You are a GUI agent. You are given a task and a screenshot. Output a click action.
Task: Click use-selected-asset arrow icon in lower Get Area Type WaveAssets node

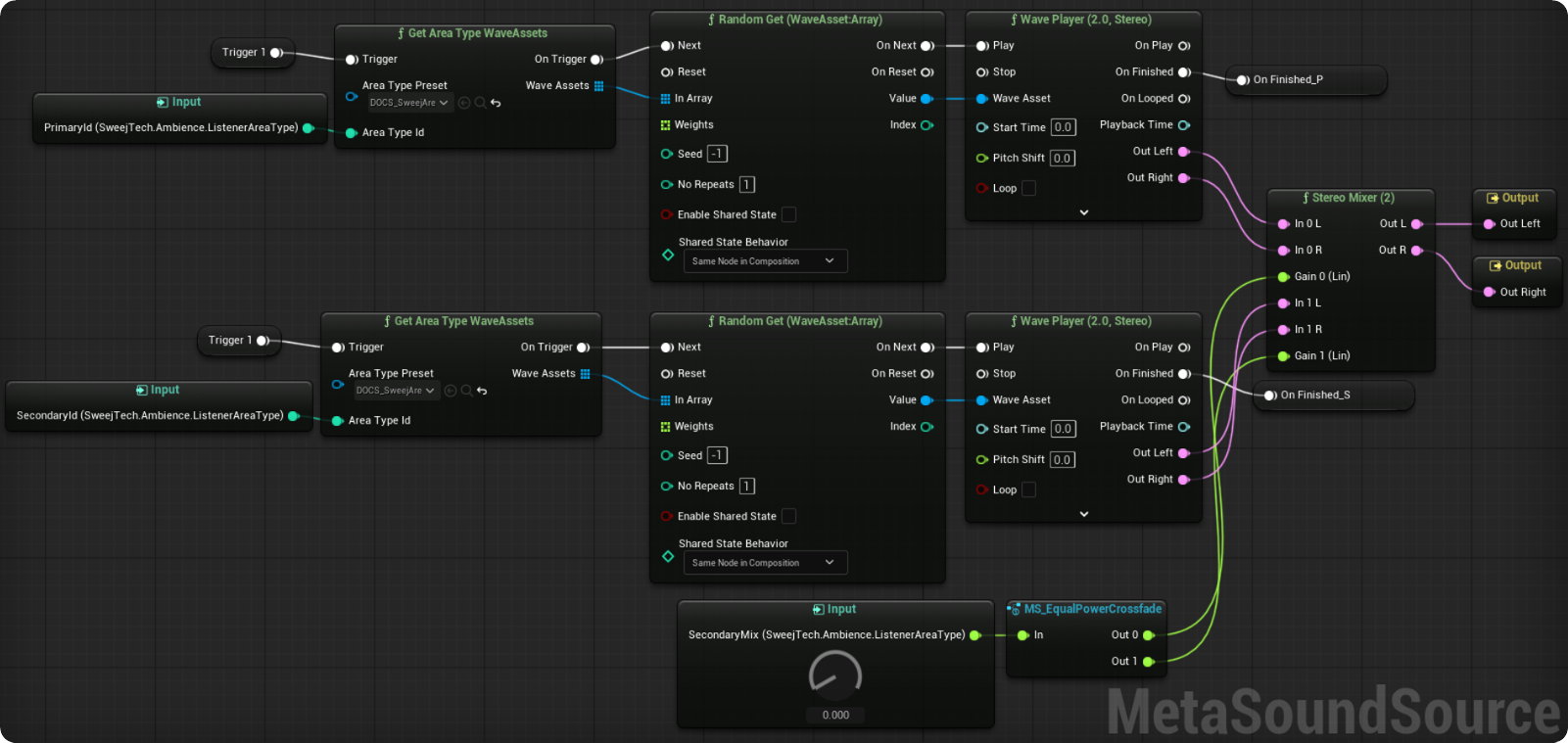pos(451,391)
